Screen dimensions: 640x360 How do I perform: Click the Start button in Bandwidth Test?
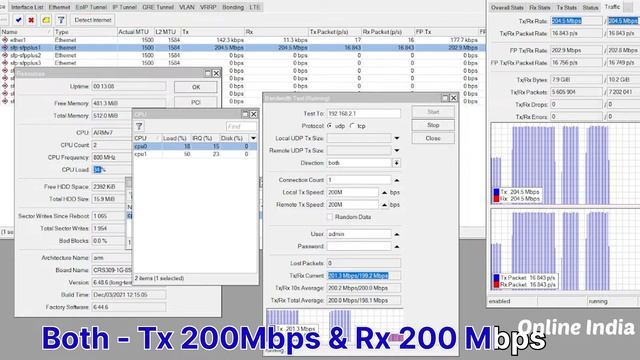tap(433, 112)
